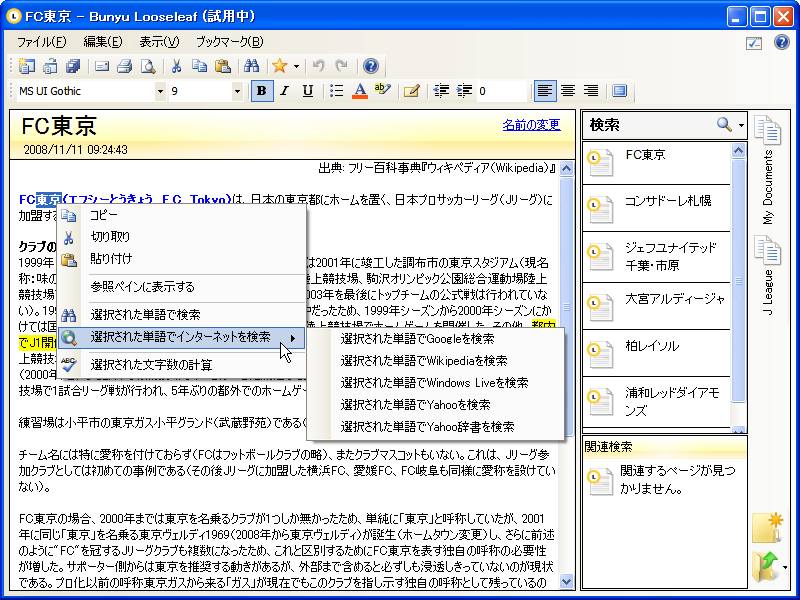The image size is (800, 600).
Task: Click the notepad with pencil icon
Action: click(411, 91)
